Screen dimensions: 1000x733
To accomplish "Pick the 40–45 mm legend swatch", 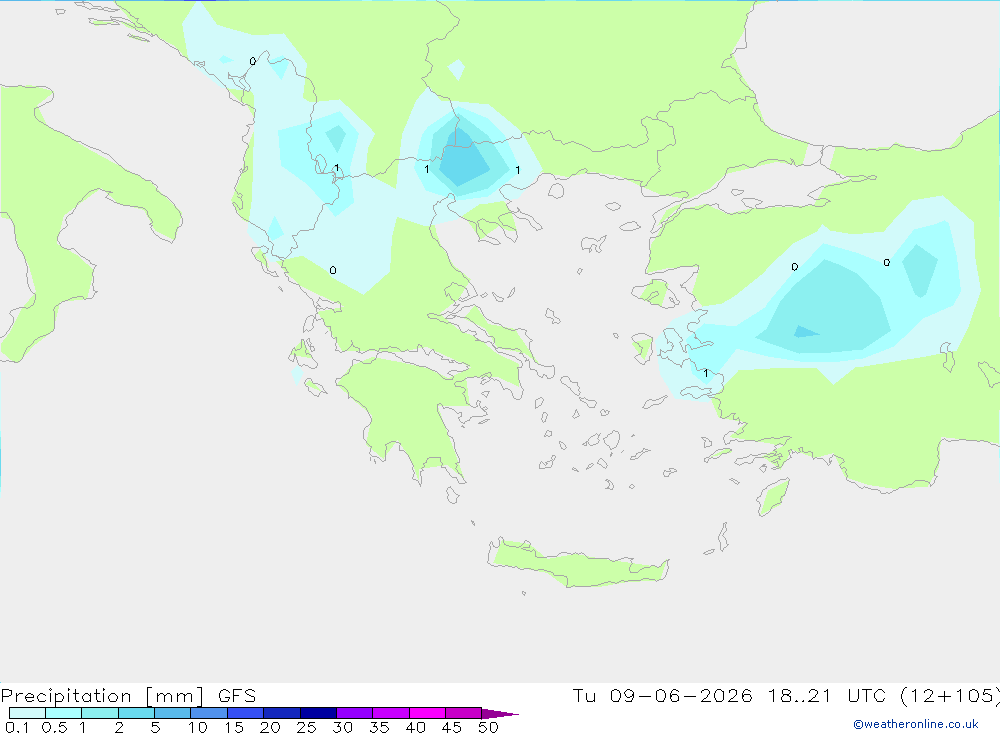I will [x=427, y=713].
